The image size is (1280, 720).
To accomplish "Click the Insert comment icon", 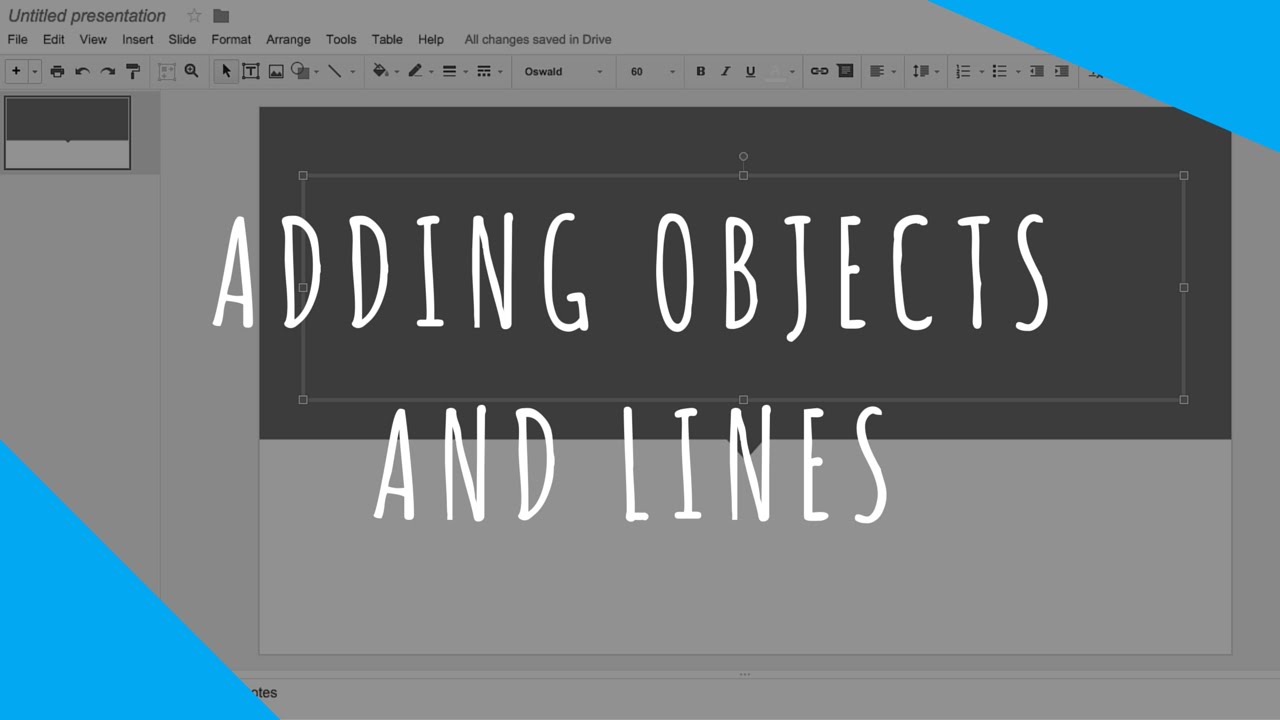I will [x=845, y=71].
